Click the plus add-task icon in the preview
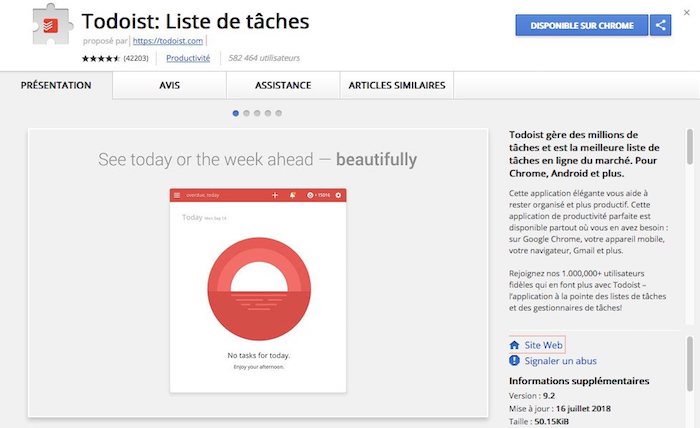 click(x=275, y=194)
